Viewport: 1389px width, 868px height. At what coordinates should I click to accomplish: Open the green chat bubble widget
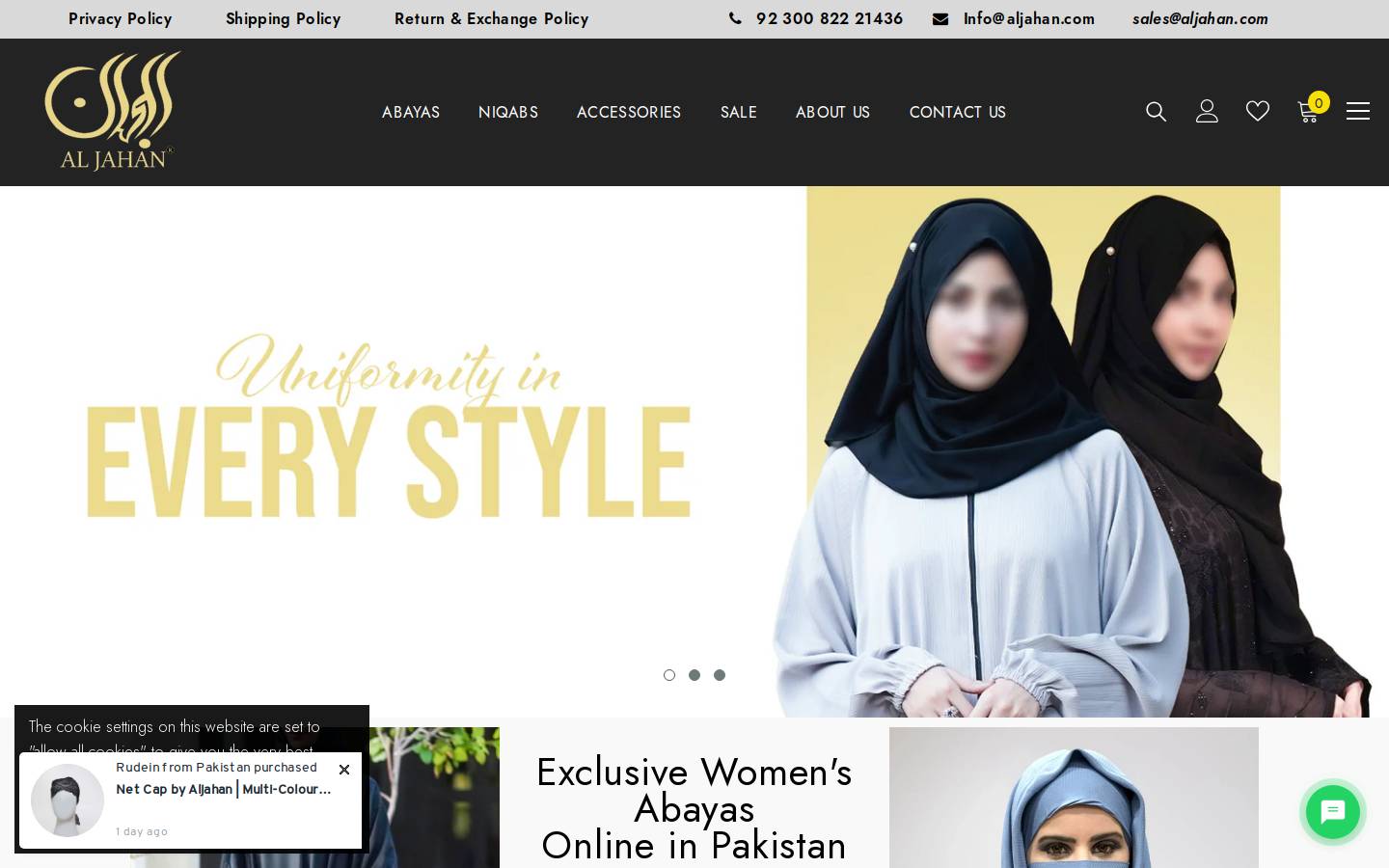pos(1333,812)
